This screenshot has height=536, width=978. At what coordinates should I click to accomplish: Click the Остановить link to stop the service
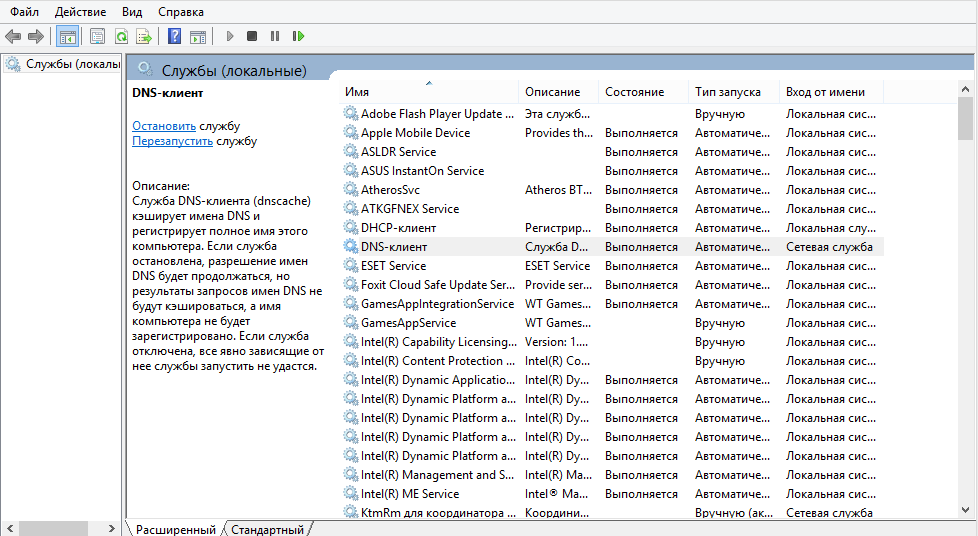point(164,126)
